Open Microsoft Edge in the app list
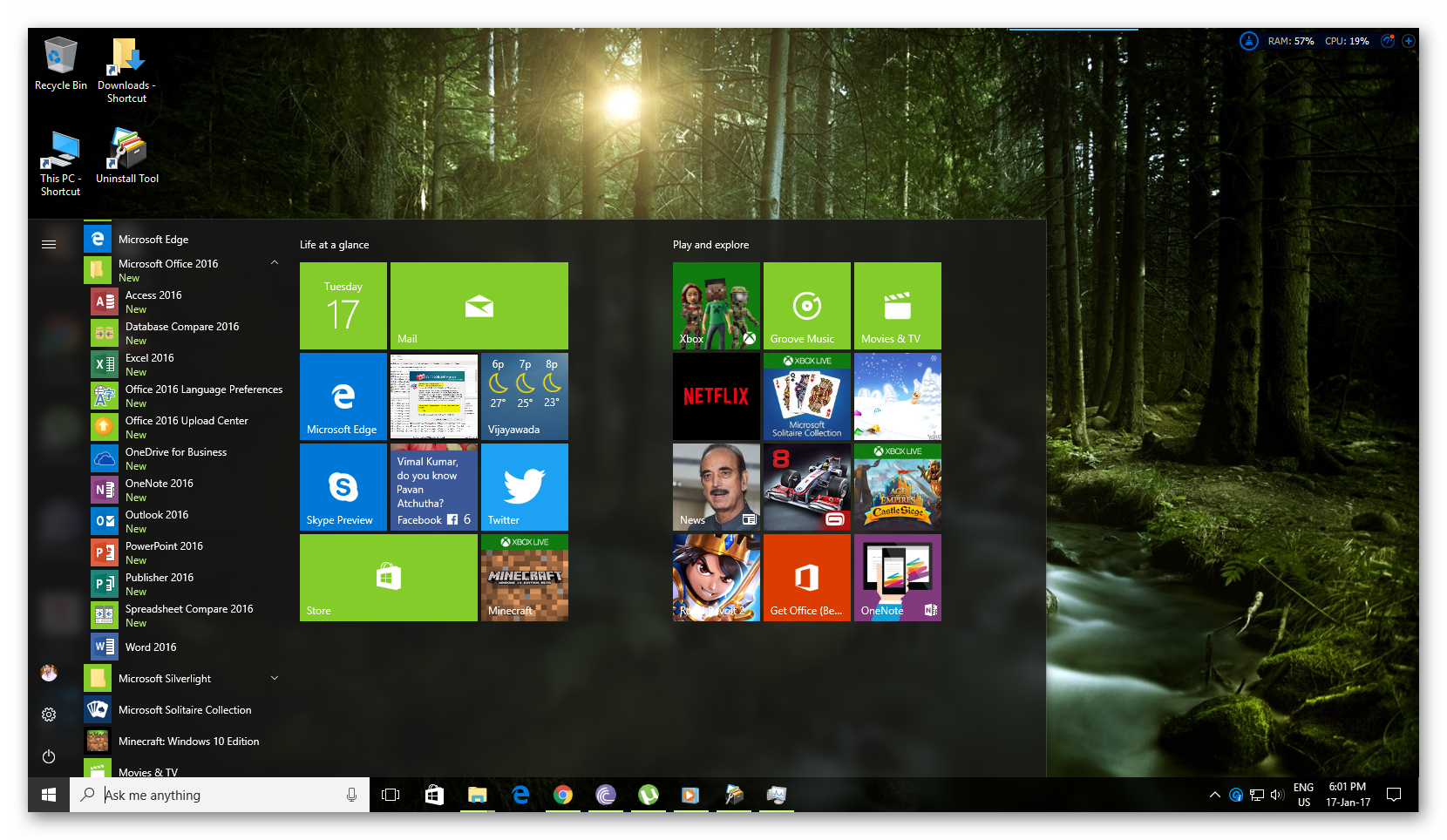The image size is (1447, 840). (x=185, y=239)
